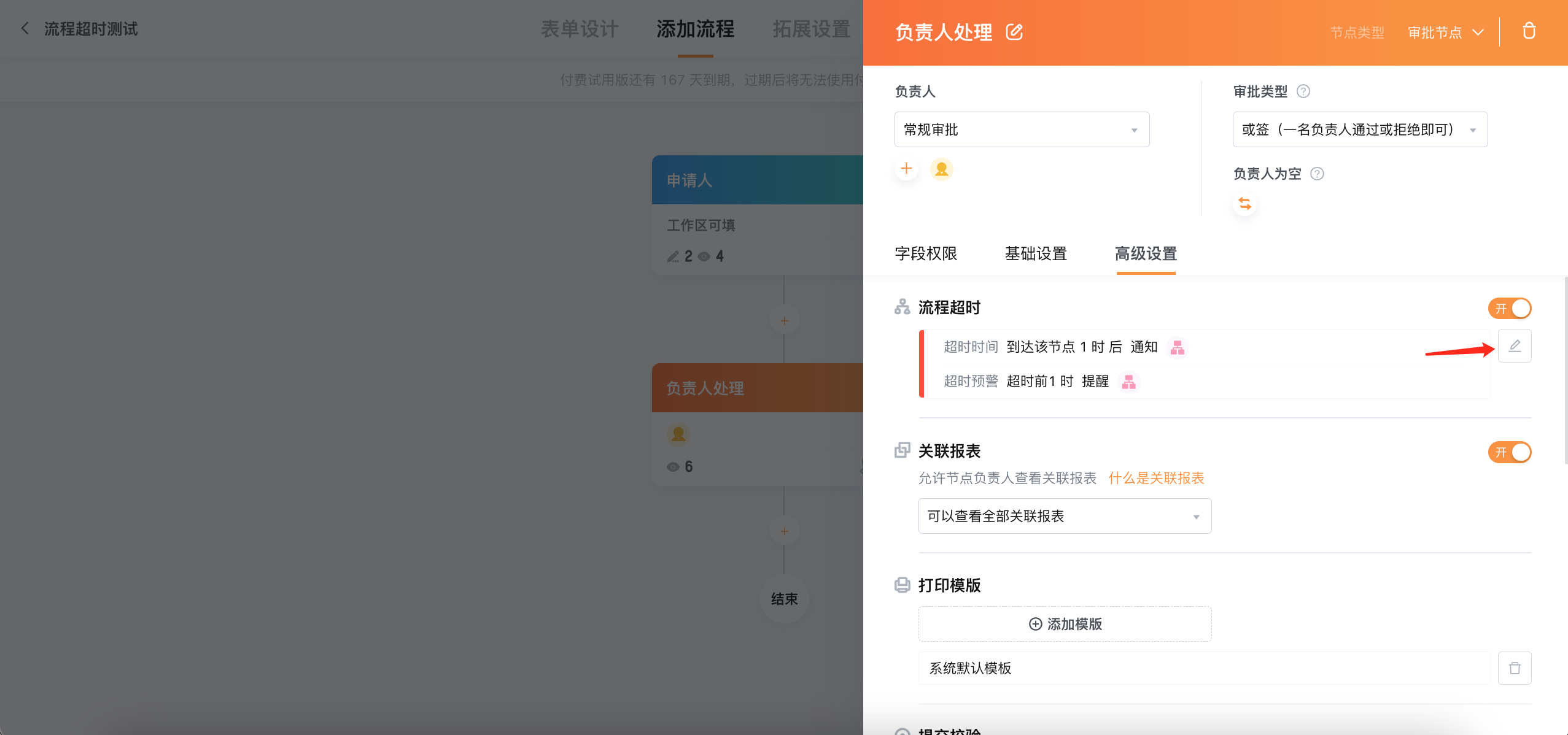Click the 结束 end node
Viewport: 1568px width, 735px height.
click(784, 599)
